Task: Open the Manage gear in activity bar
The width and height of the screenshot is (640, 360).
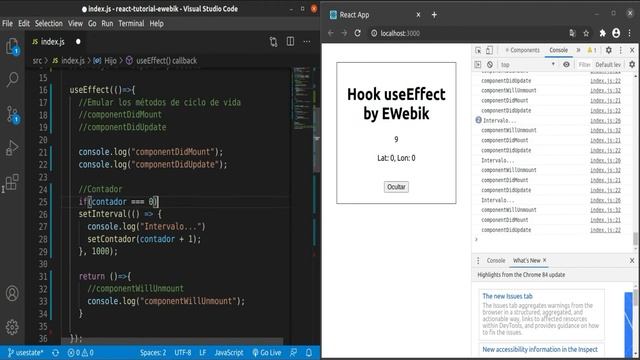Action: pyautogui.click(x=12, y=327)
